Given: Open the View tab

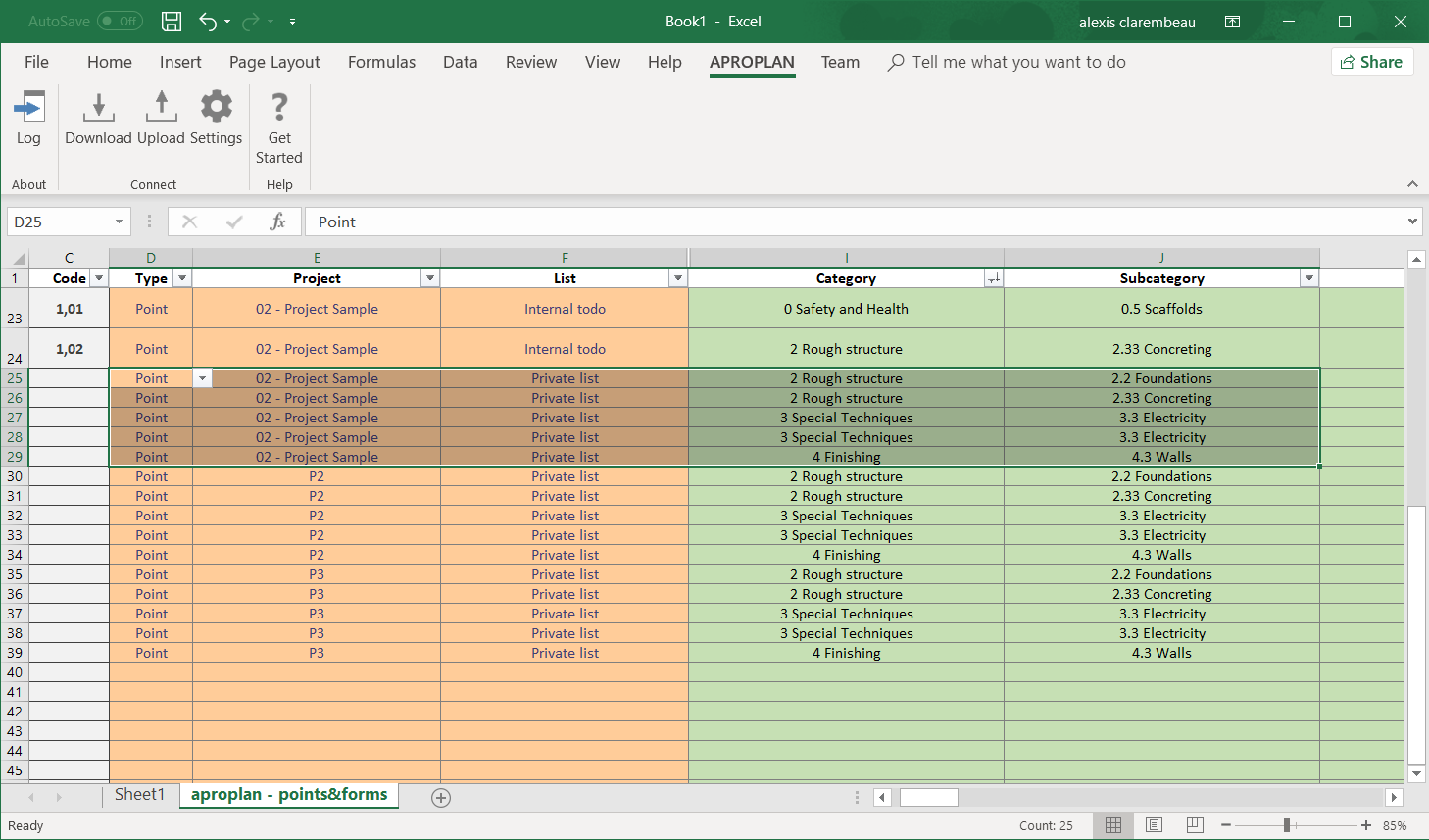Looking at the screenshot, I should [x=603, y=63].
